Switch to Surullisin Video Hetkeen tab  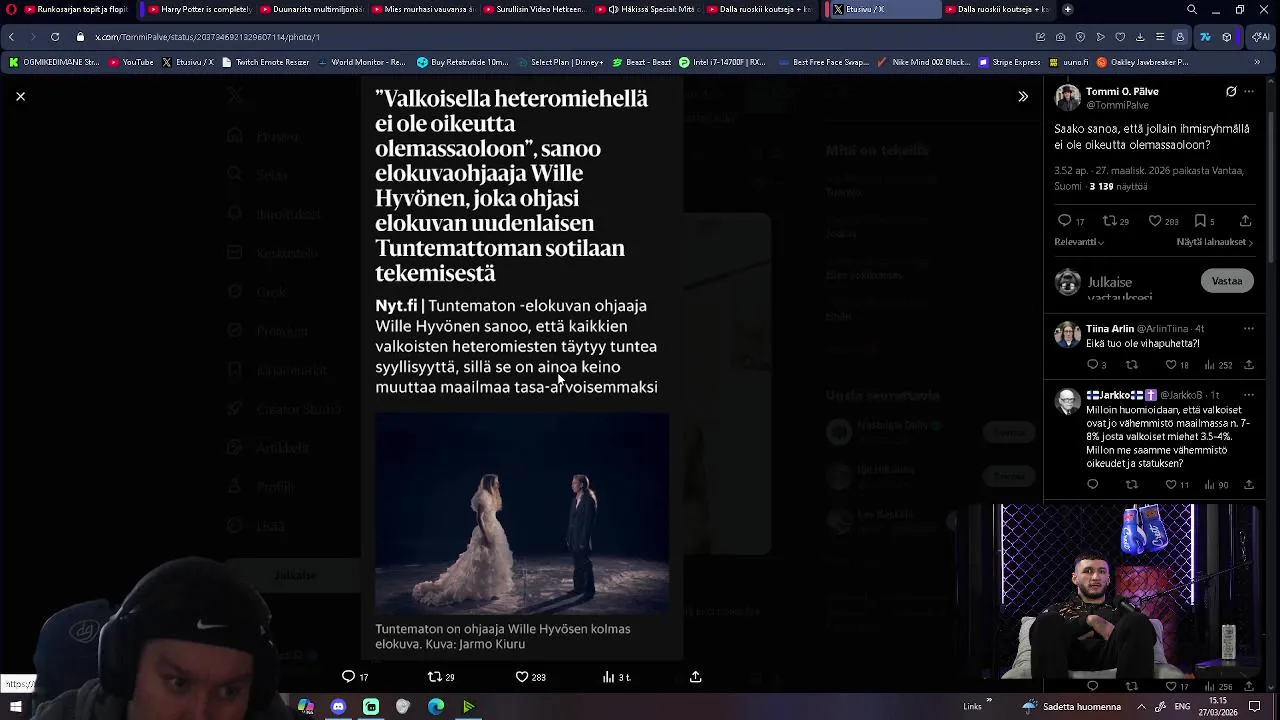[x=535, y=9]
